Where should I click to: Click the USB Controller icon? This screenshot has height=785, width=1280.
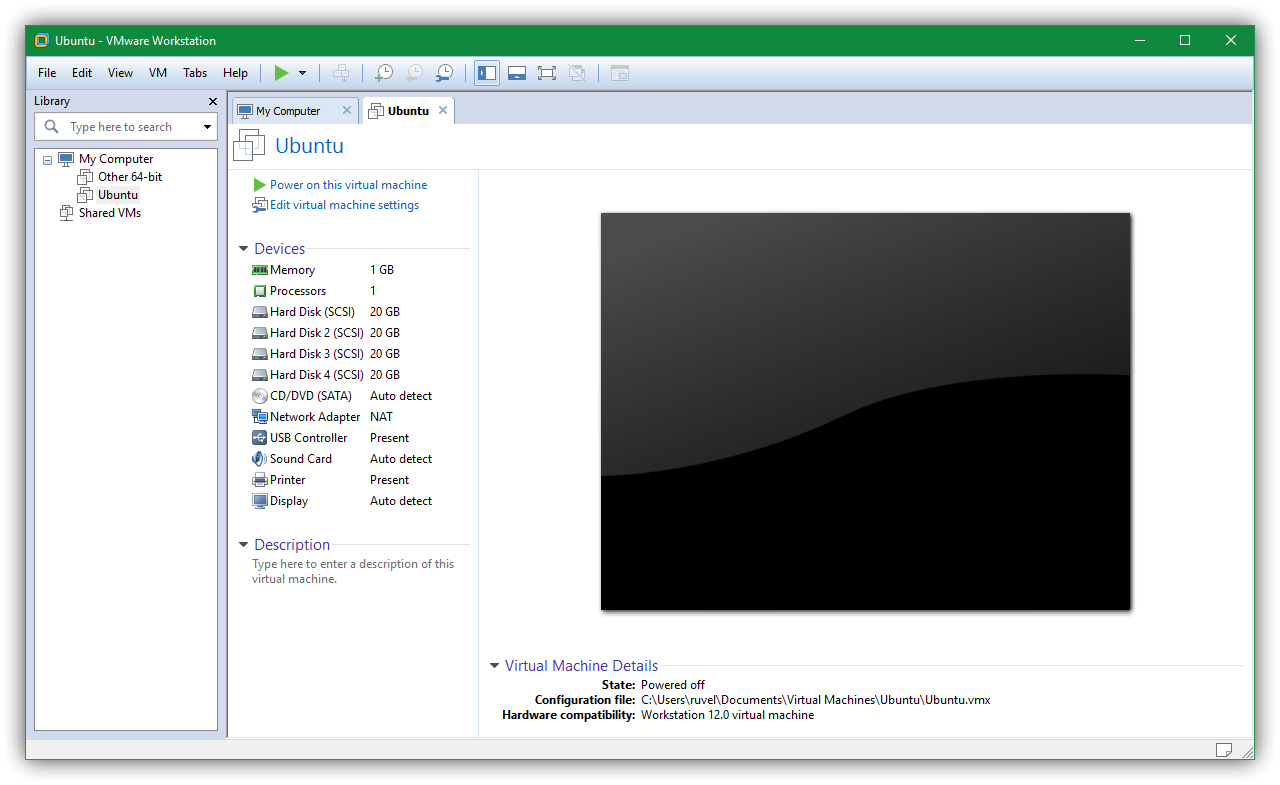click(260, 438)
